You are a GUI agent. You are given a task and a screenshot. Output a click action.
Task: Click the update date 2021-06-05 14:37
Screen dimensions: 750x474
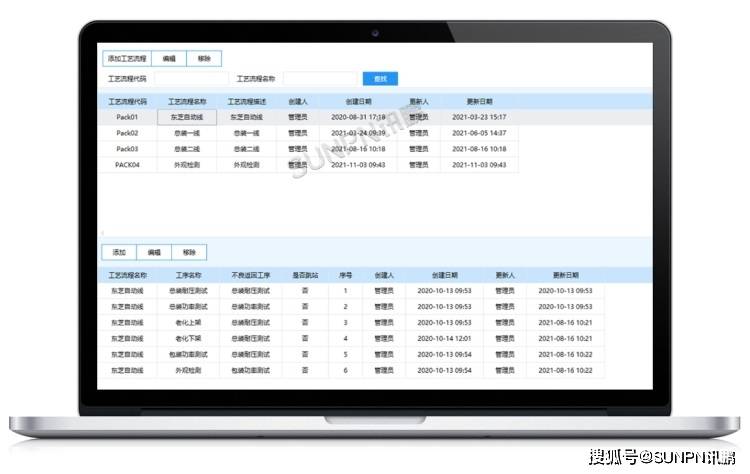click(479, 133)
